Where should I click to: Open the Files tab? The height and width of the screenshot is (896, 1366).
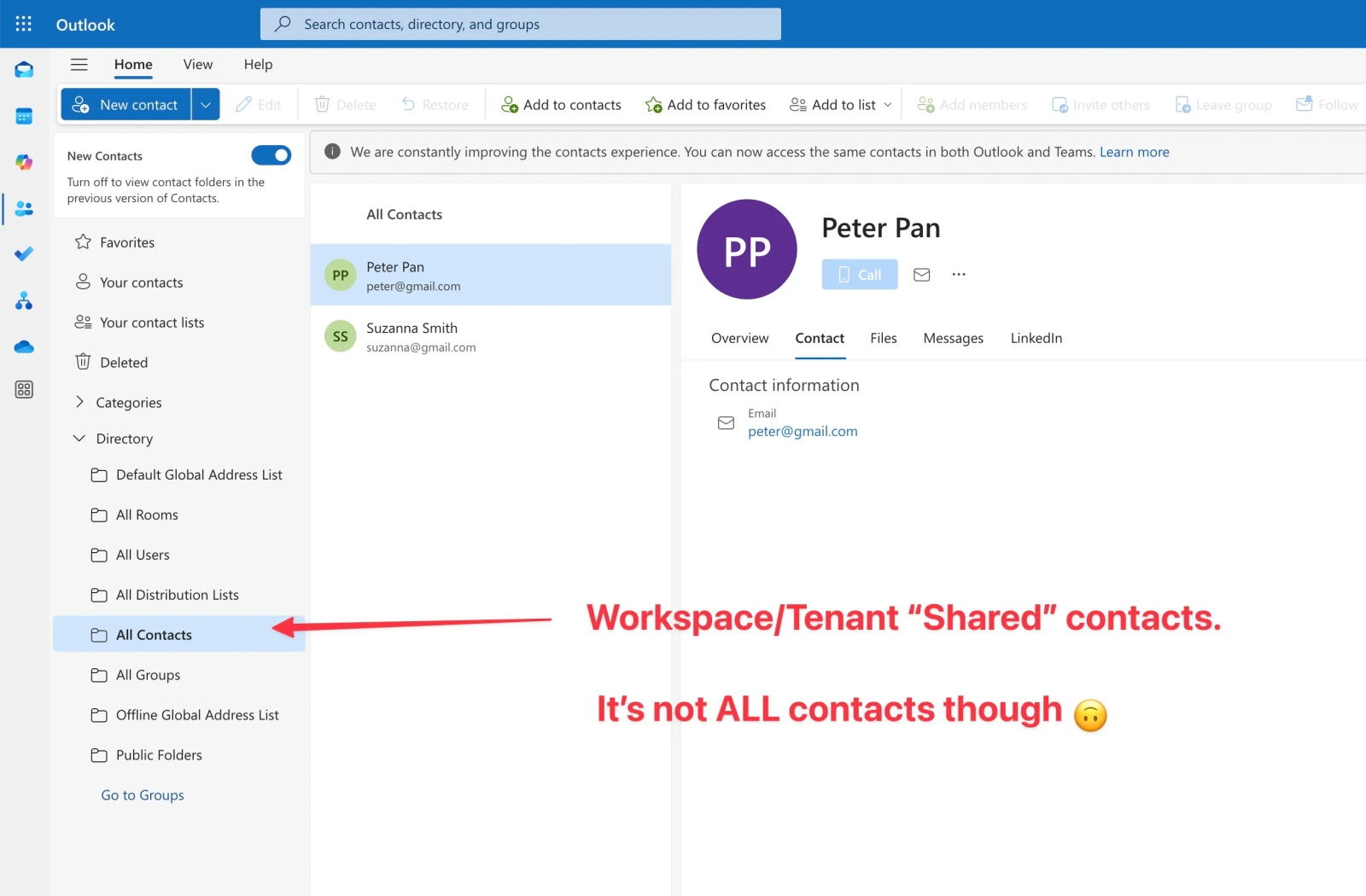pyautogui.click(x=884, y=338)
